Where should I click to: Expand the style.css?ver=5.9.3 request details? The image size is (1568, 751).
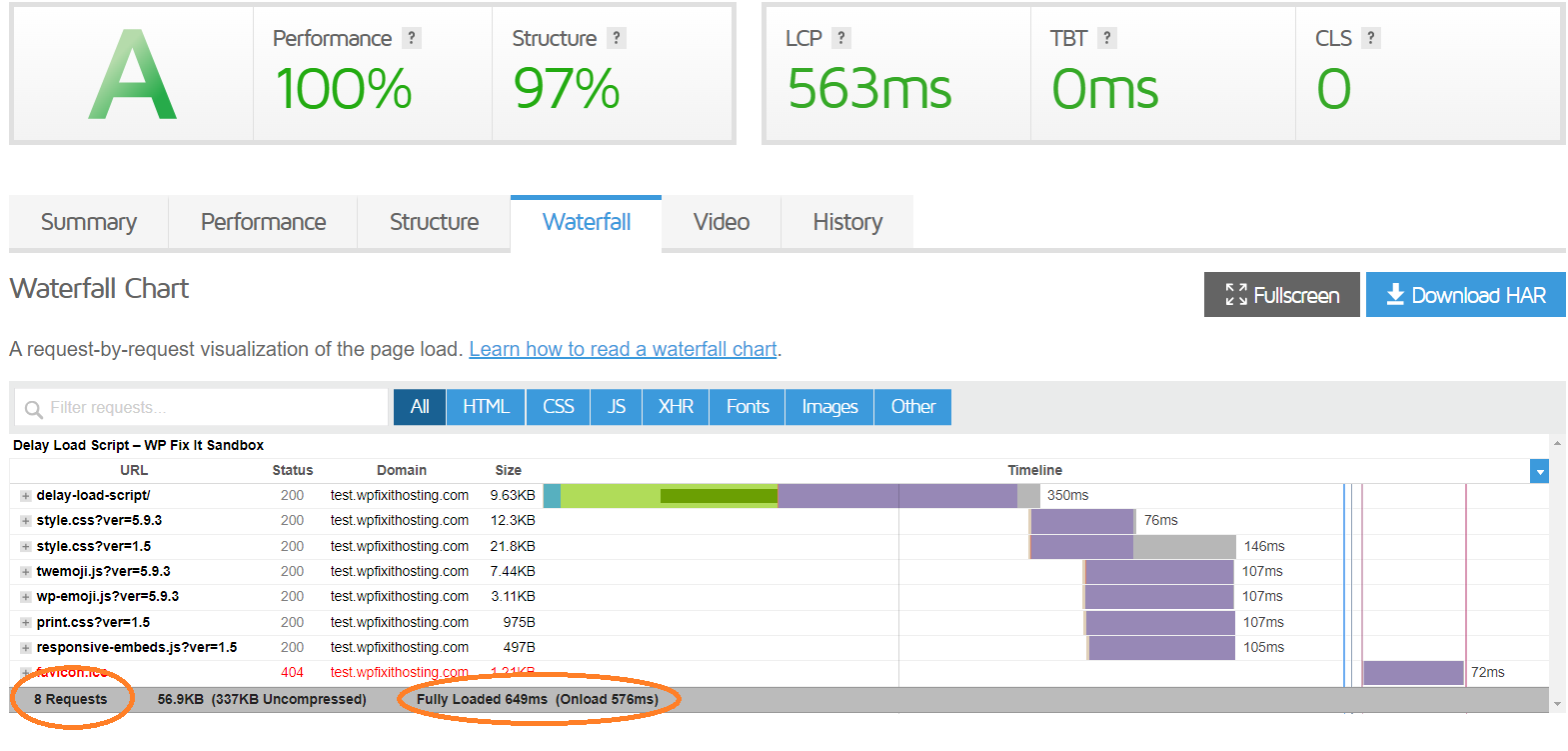click(25, 521)
